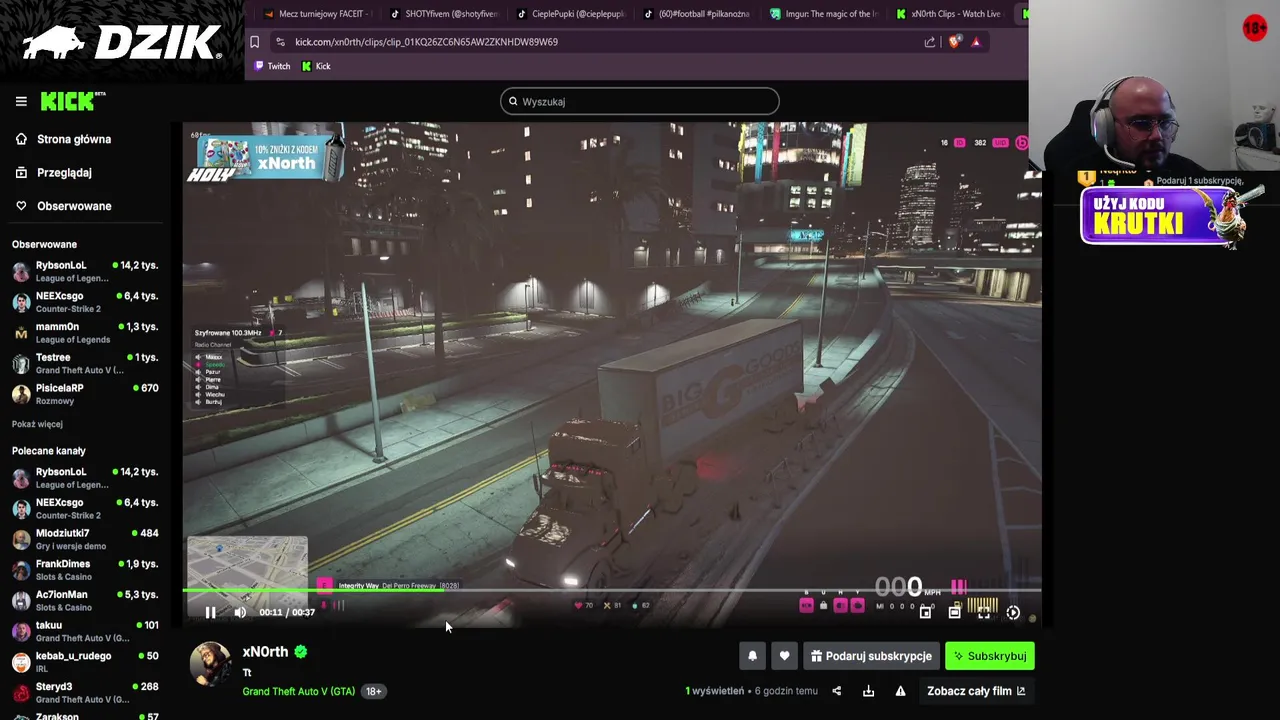The height and width of the screenshot is (720, 1280).
Task: Open Obserwowane in sidebar menu
Action: pyautogui.click(x=64, y=206)
